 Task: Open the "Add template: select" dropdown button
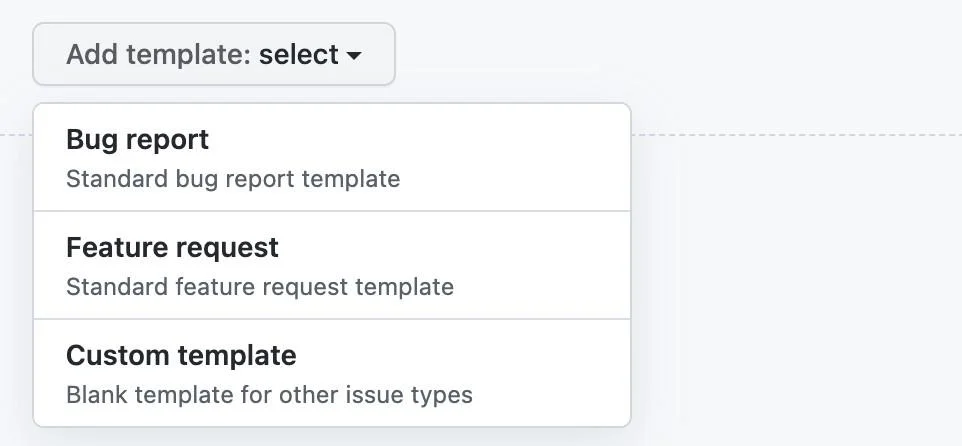tap(214, 54)
